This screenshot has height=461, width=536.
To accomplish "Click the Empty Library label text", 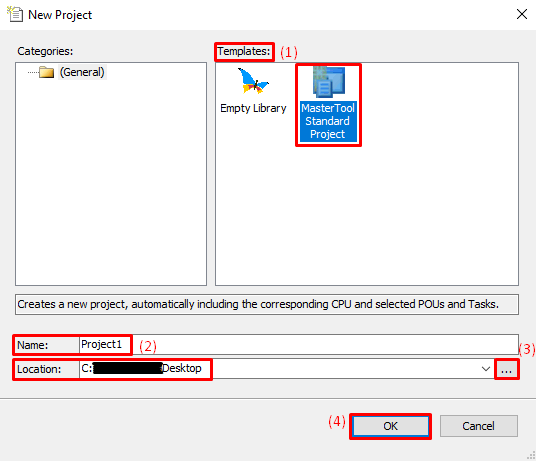I will click(x=253, y=108).
